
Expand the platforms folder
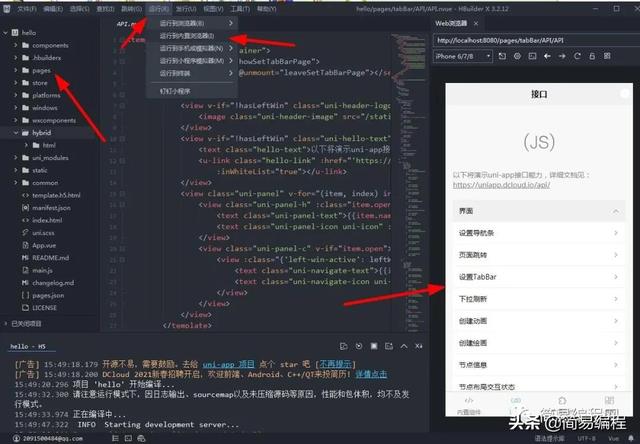pos(16,95)
